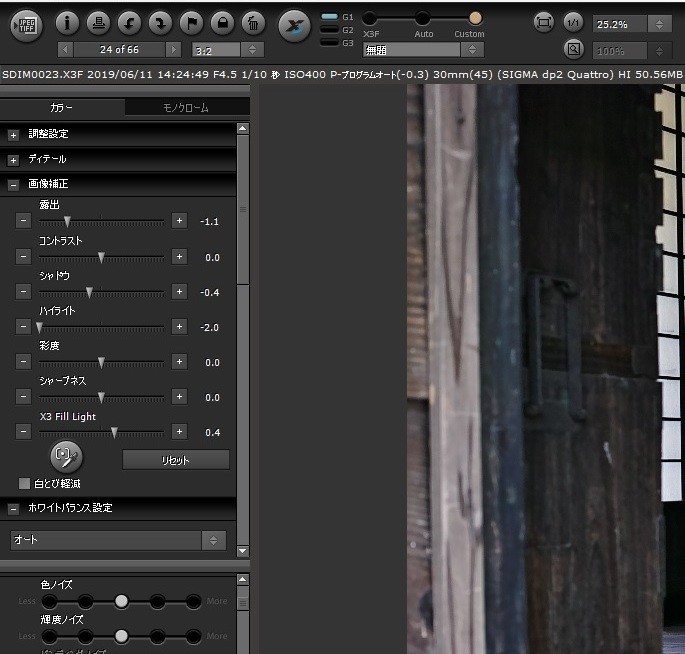The height and width of the screenshot is (654, 685).
Task: Increase ハイライト with plus button
Action: [179, 326]
